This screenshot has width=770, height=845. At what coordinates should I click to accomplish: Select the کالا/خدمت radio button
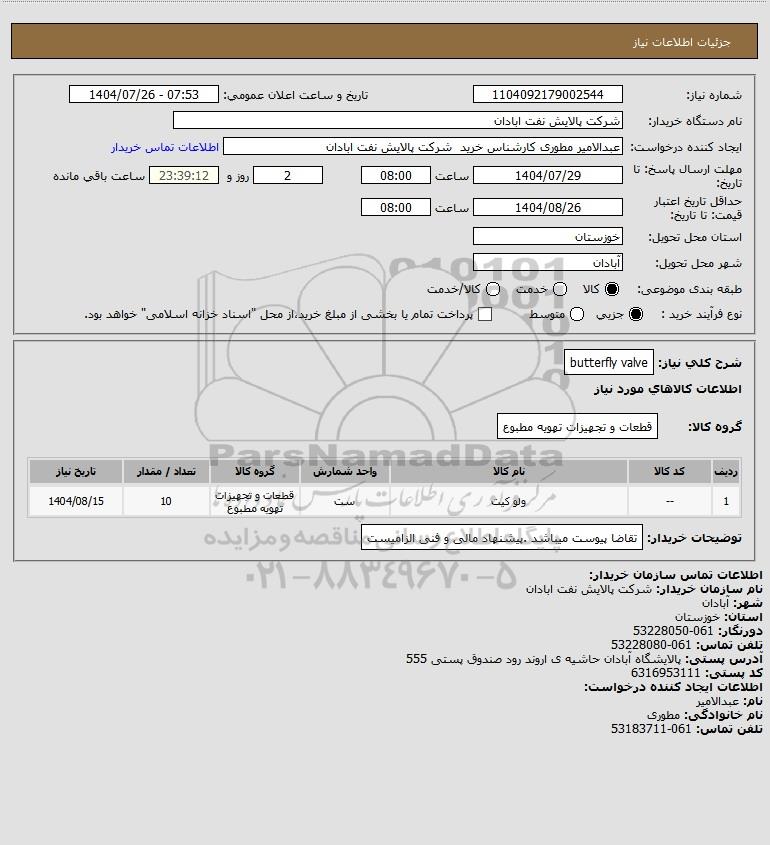pos(492,289)
